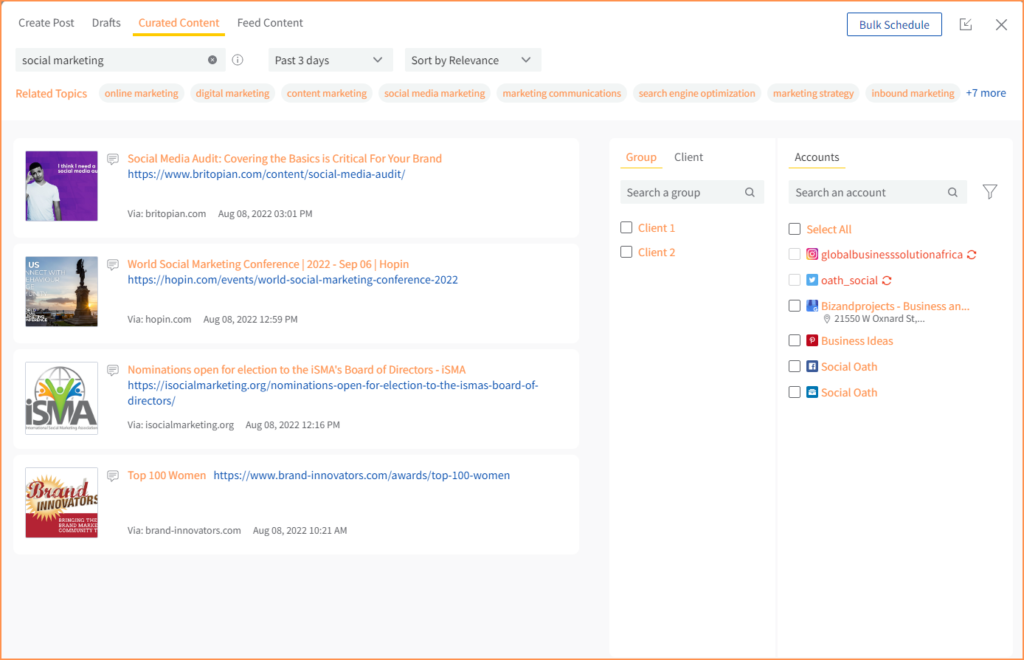This screenshot has height=660, width=1024.
Task: Open the isocialmarketing.org nominations URL
Action: pyautogui.click(x=332, y=393)
